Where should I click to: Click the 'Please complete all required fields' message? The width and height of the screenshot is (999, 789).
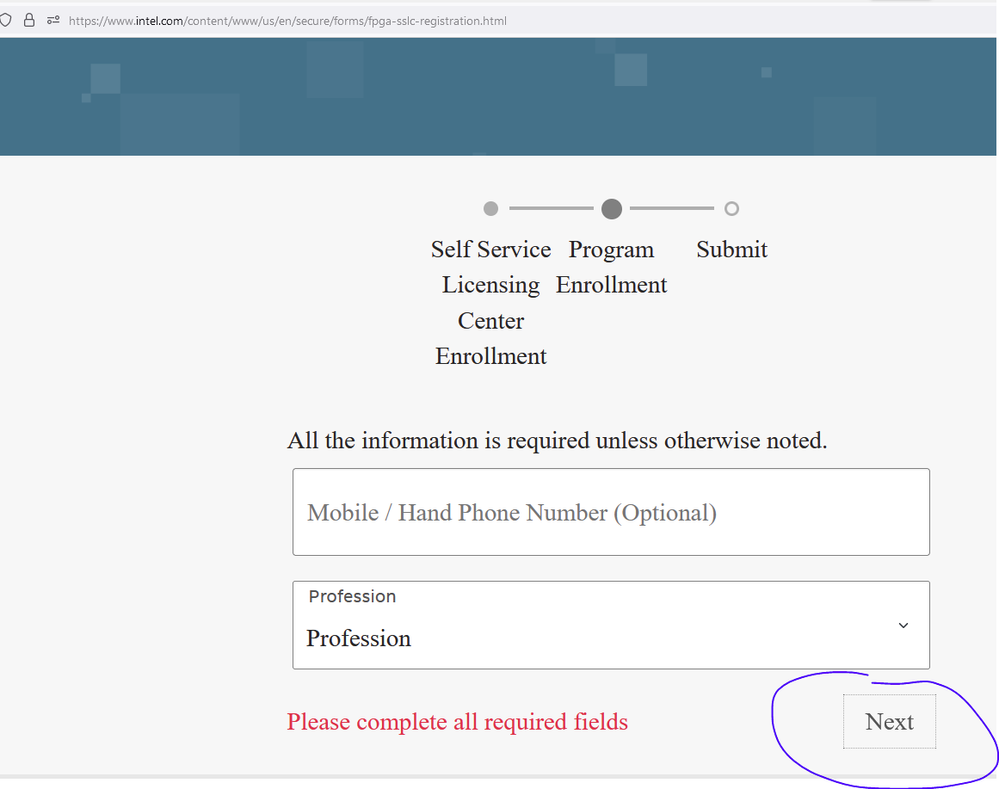tap(457, 722)
